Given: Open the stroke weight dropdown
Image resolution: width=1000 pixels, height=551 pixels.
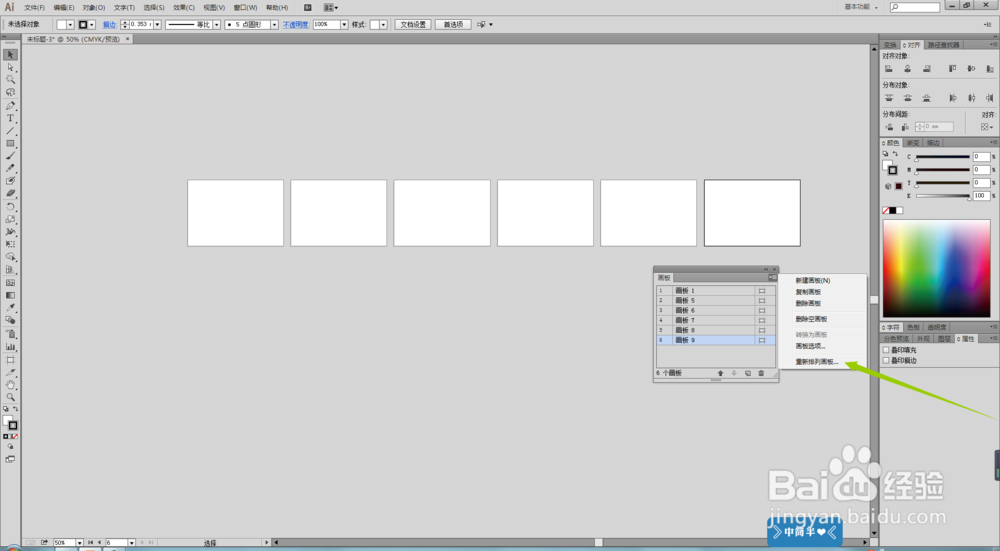Looking at the screenshot, I should 158,25.
